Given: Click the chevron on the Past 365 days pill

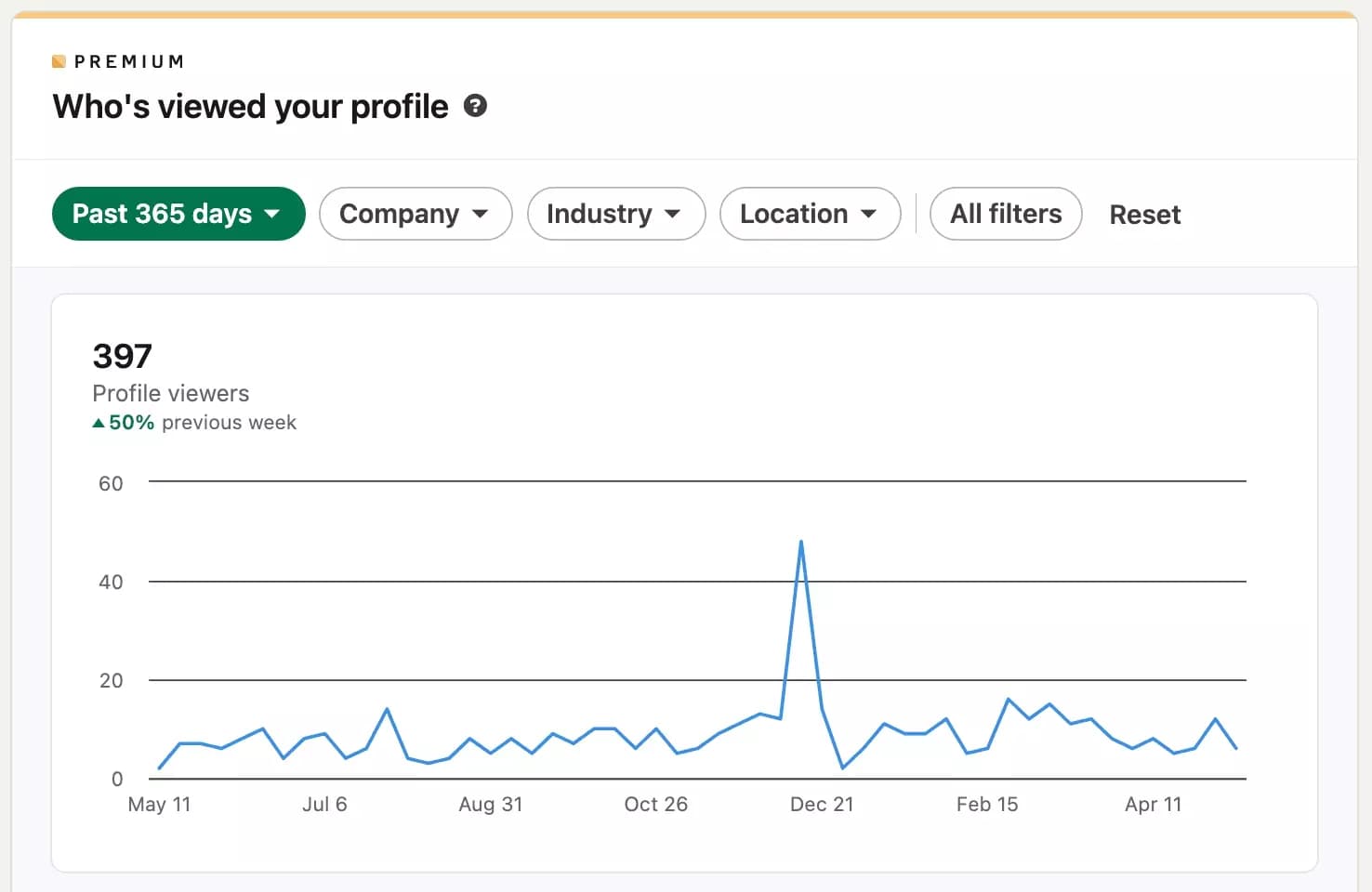Looking at the screenshot, I should tap(274, 214).
